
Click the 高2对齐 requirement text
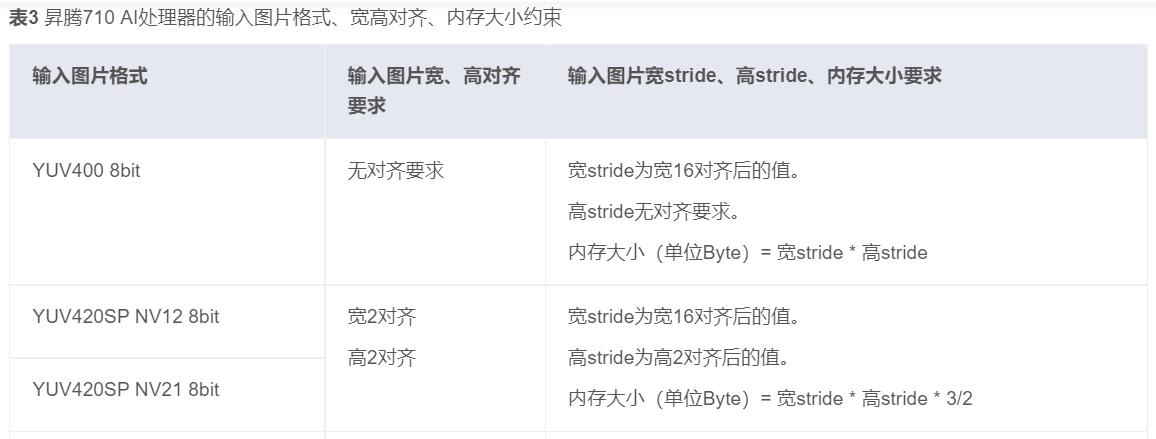(x=382, y=358)
